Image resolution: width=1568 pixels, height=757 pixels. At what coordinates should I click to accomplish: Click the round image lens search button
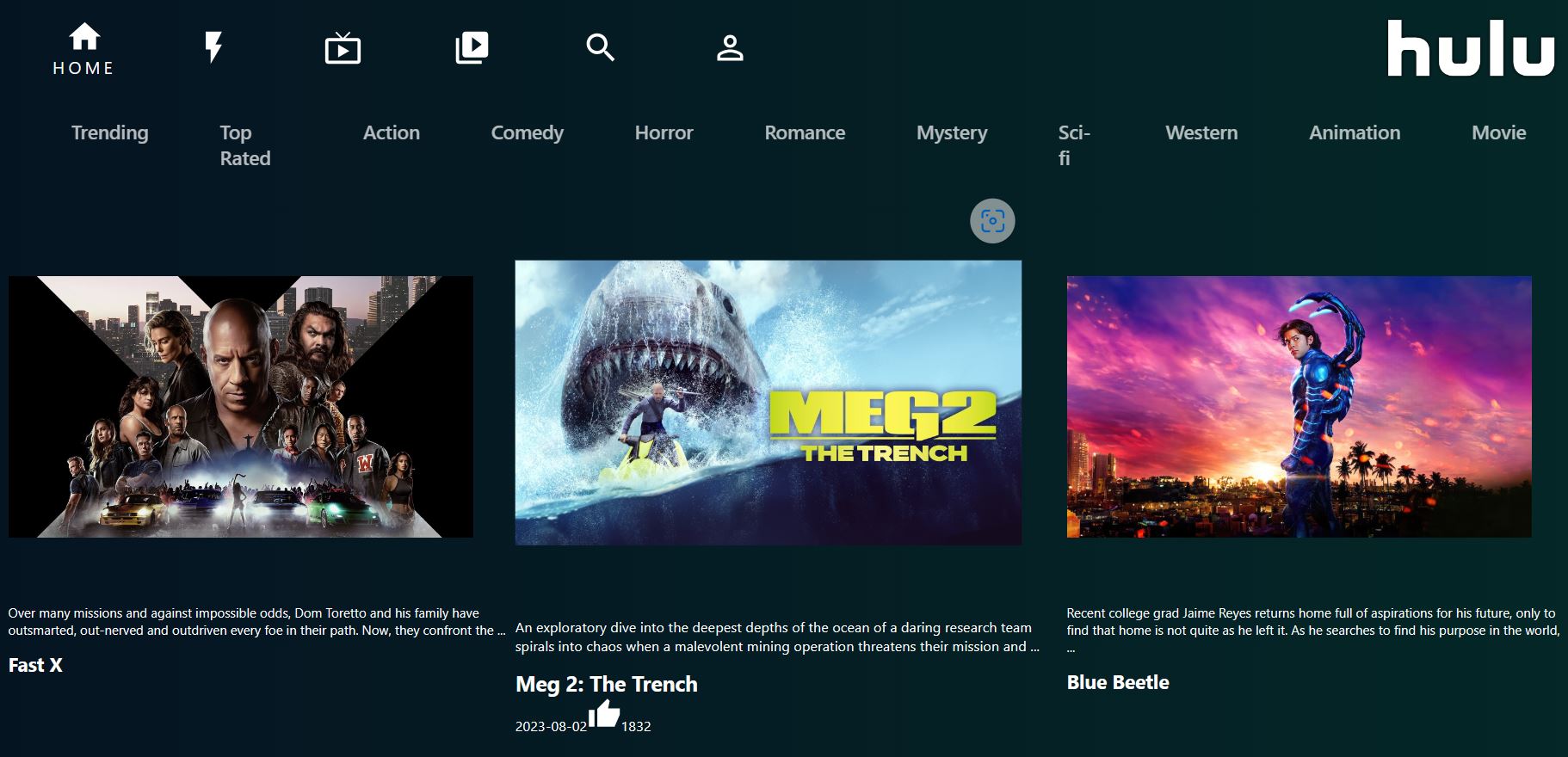[992, 221]
